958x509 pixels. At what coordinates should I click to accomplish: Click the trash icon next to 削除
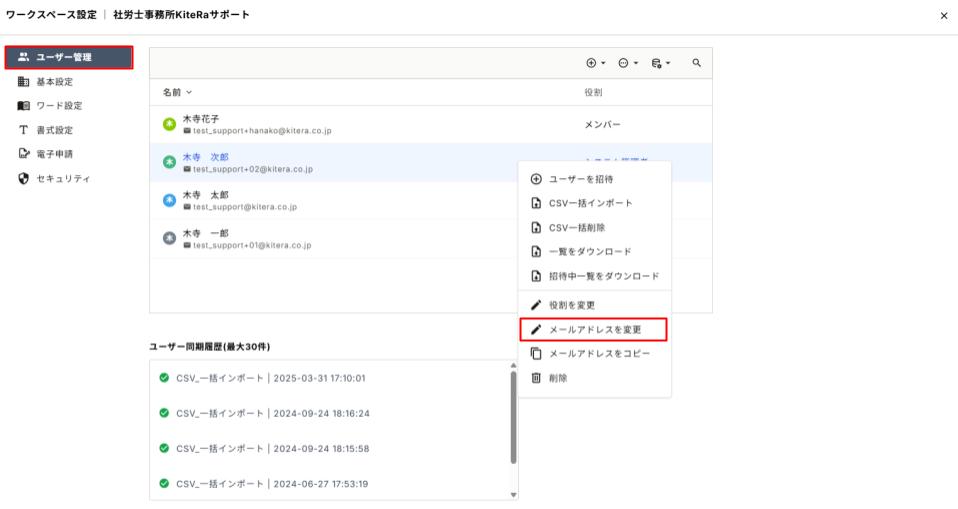536,378
